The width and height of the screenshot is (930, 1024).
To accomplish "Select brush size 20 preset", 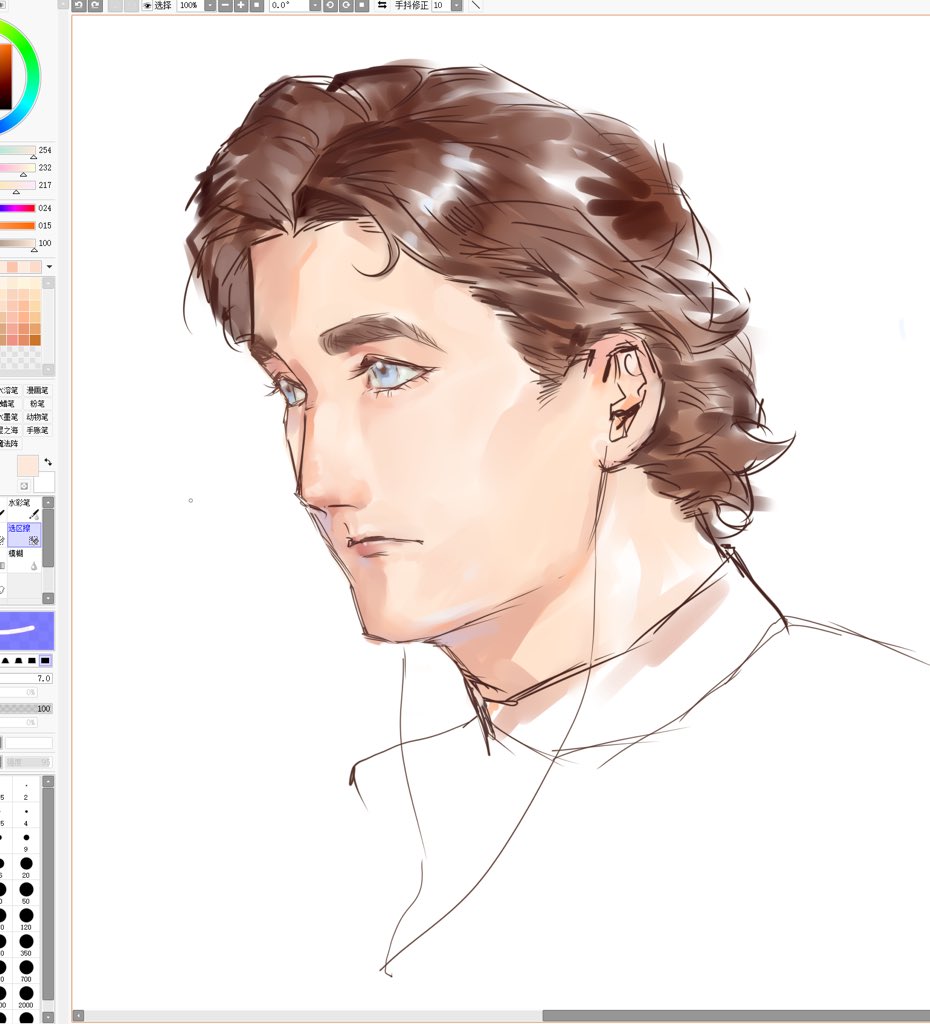I will (x=26, y=868).
